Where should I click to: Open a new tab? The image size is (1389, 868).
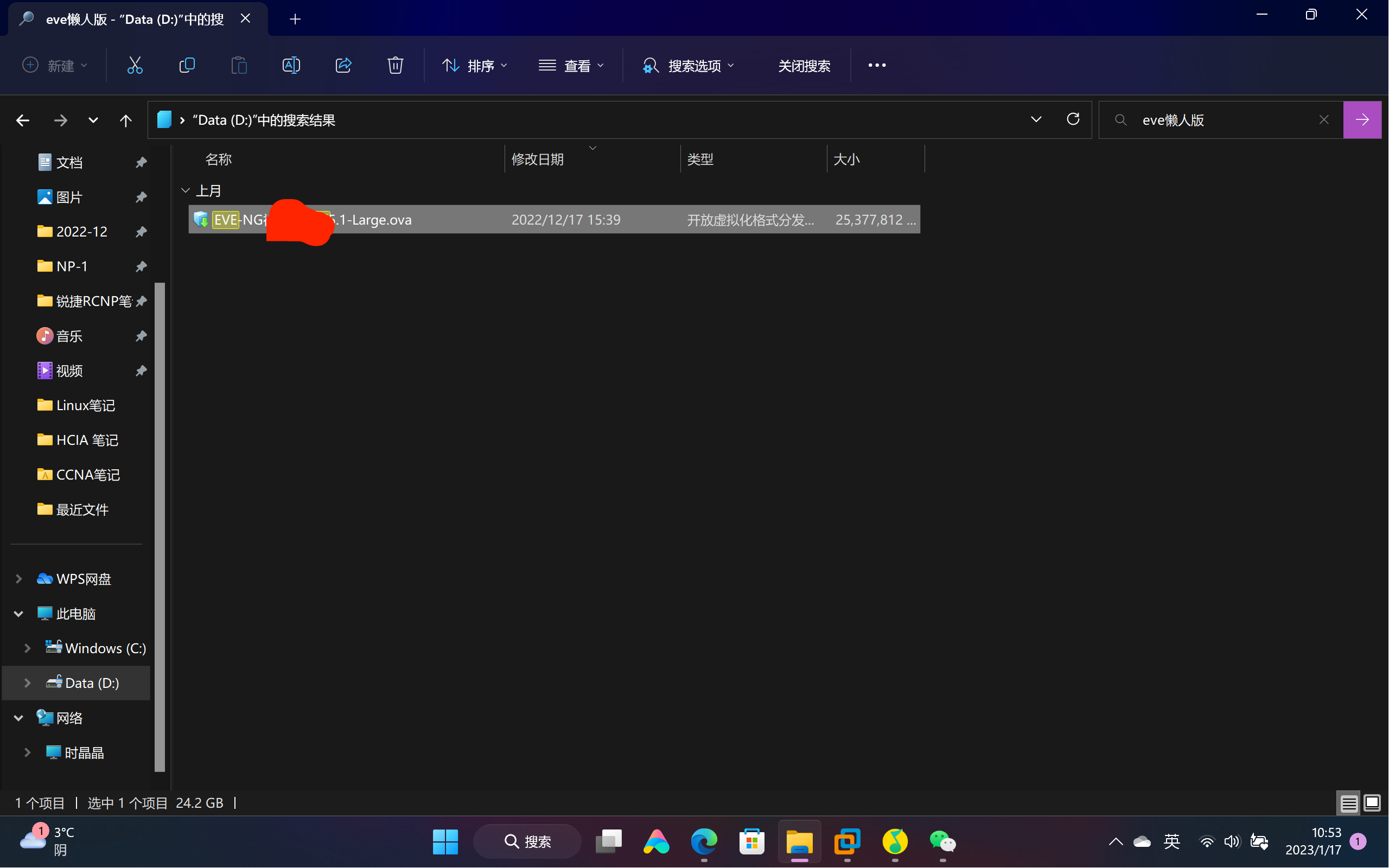(x=295, y=19)
